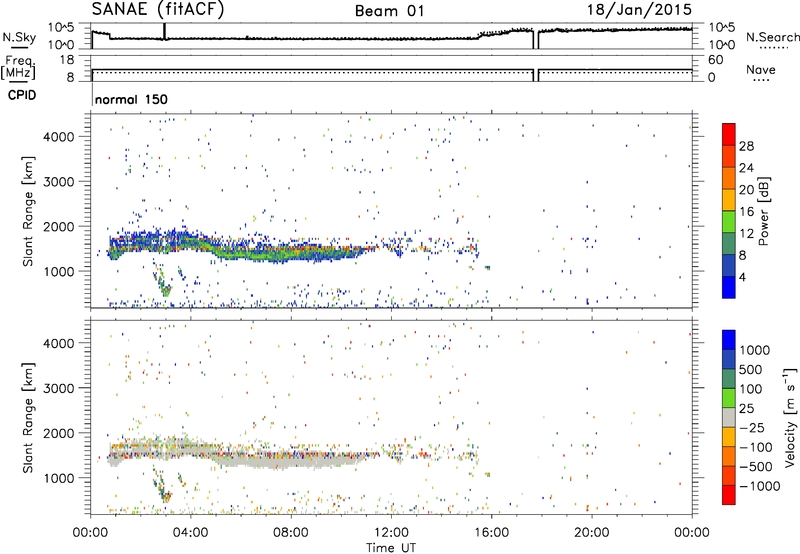Image resolution: width=800 pixels, height=554 pixels.
Task: Select the 'Slant Range [km]' title of velocity panel
Action: coord(28,418)
